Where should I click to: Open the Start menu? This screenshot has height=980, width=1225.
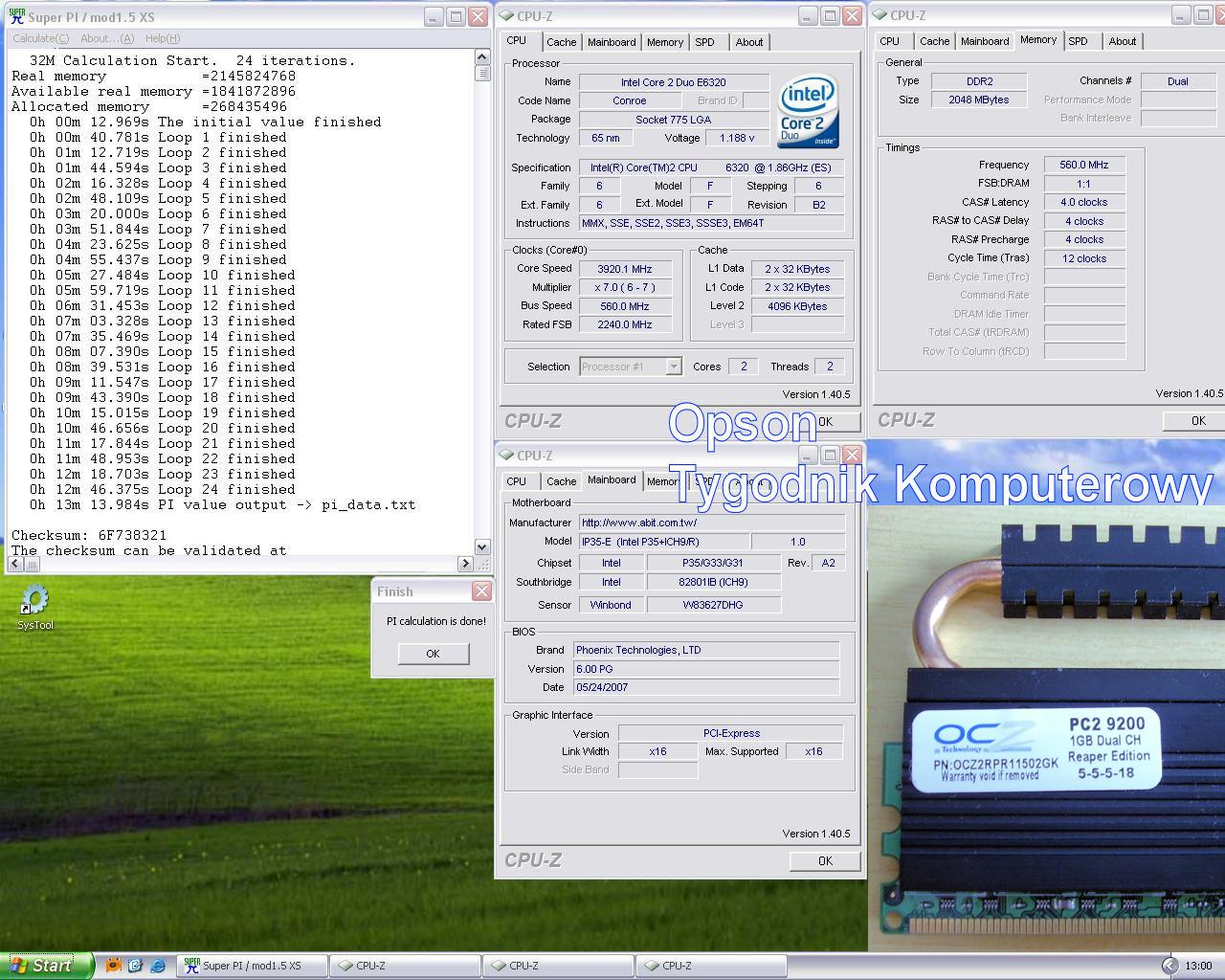coord(47,966)
